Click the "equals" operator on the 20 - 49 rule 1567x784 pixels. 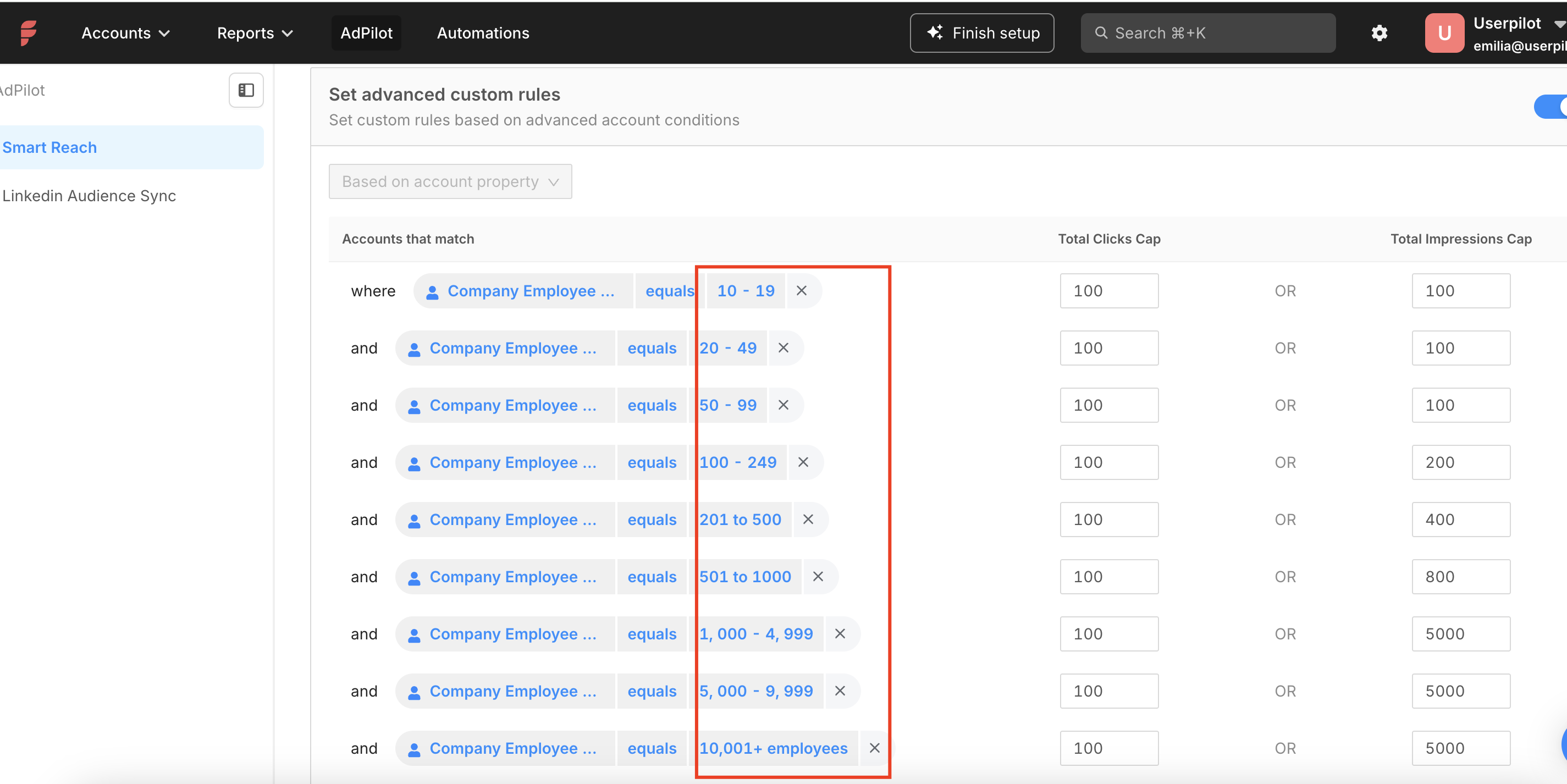point(652,348)
